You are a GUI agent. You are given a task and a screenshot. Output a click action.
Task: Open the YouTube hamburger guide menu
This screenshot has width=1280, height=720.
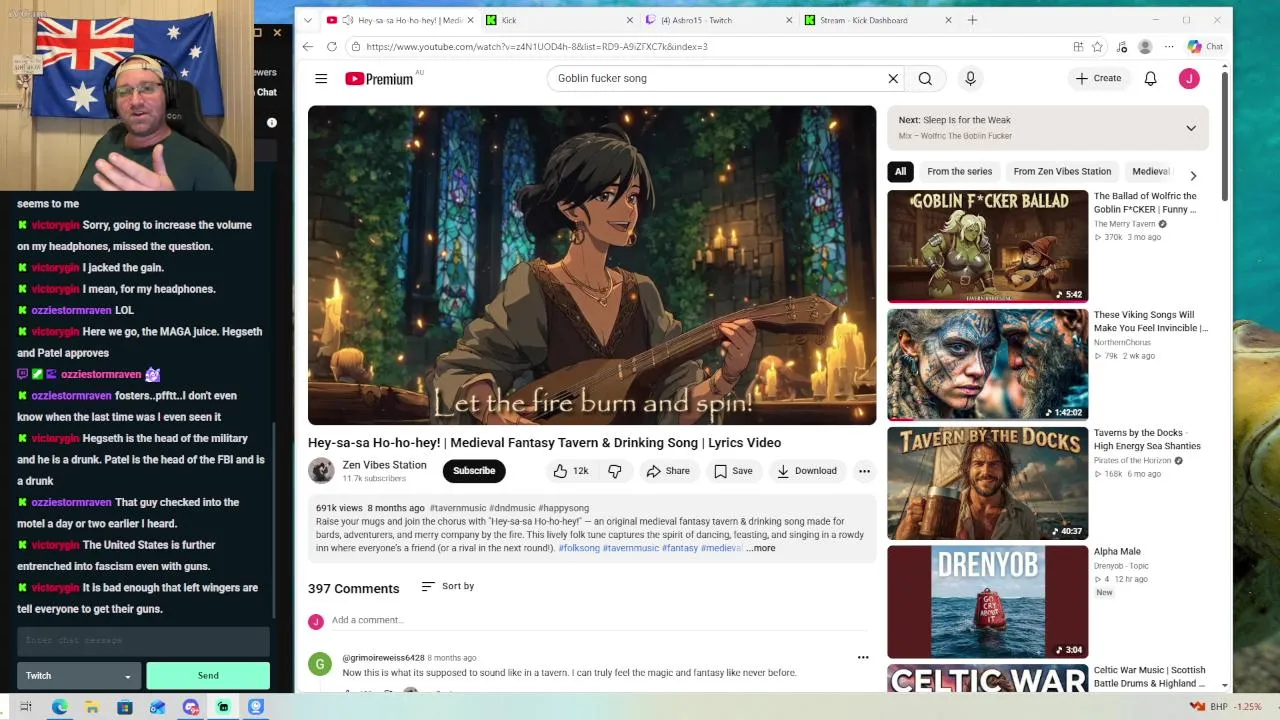[x=321, y=78]
